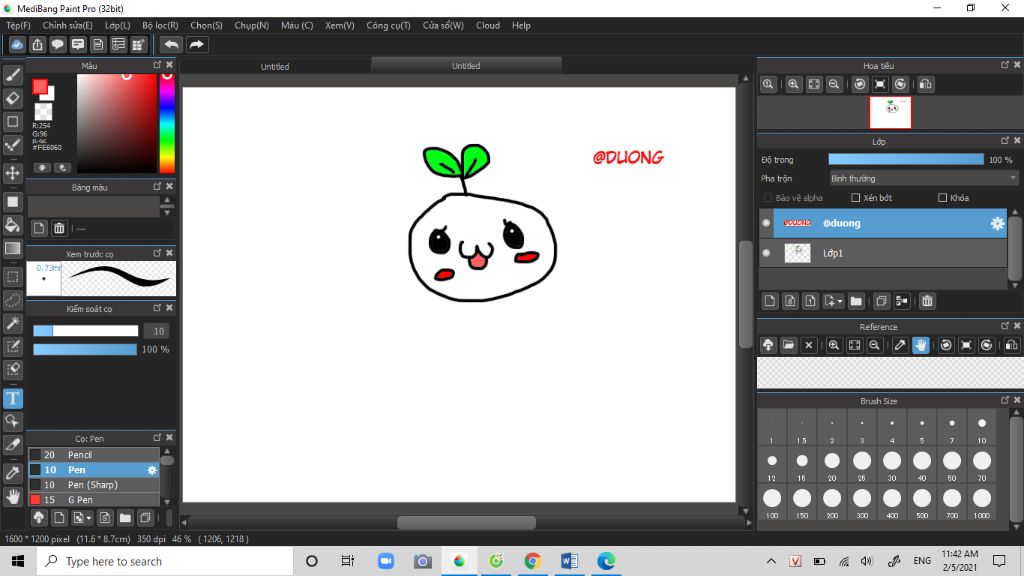Adjust the Độ trong opacity slider
Screen dimensions: 1024x576
coord(906,159)
